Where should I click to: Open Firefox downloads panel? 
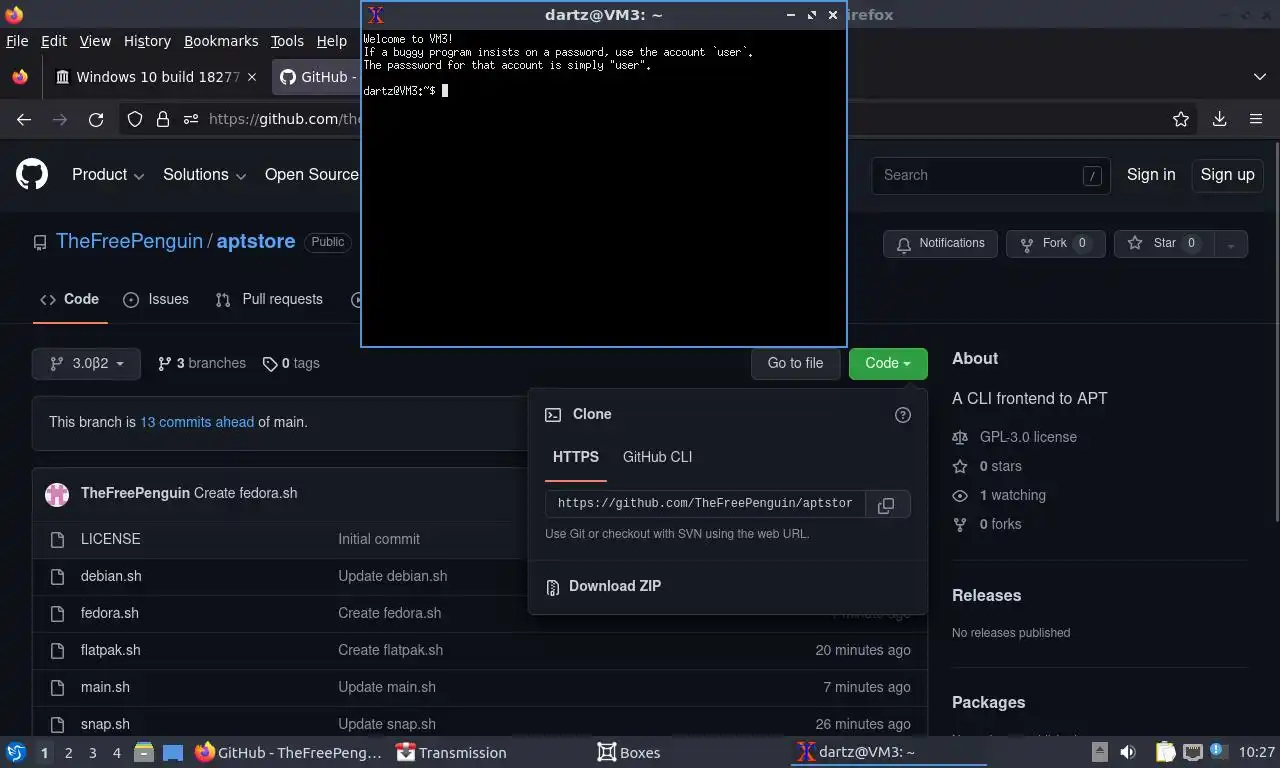[1219, 119]
